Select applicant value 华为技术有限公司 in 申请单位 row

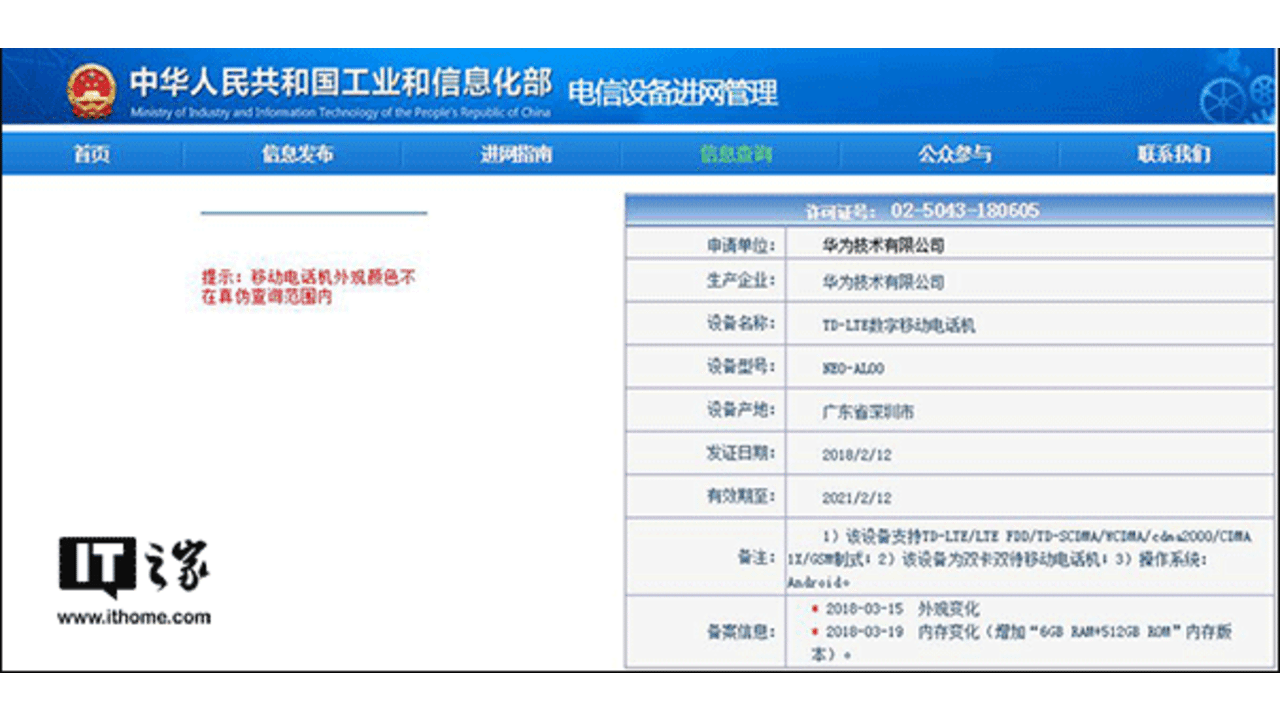coord(883,245)
